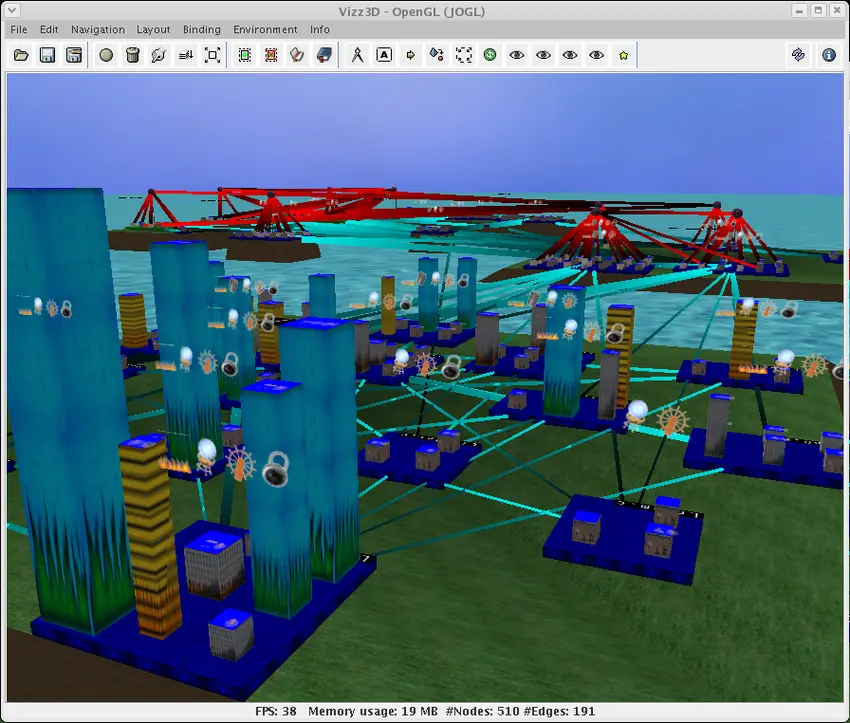The width and height of the screenshot is (850, 723).
Task: Open the Navigation menu
Action: tap(97, 29)
